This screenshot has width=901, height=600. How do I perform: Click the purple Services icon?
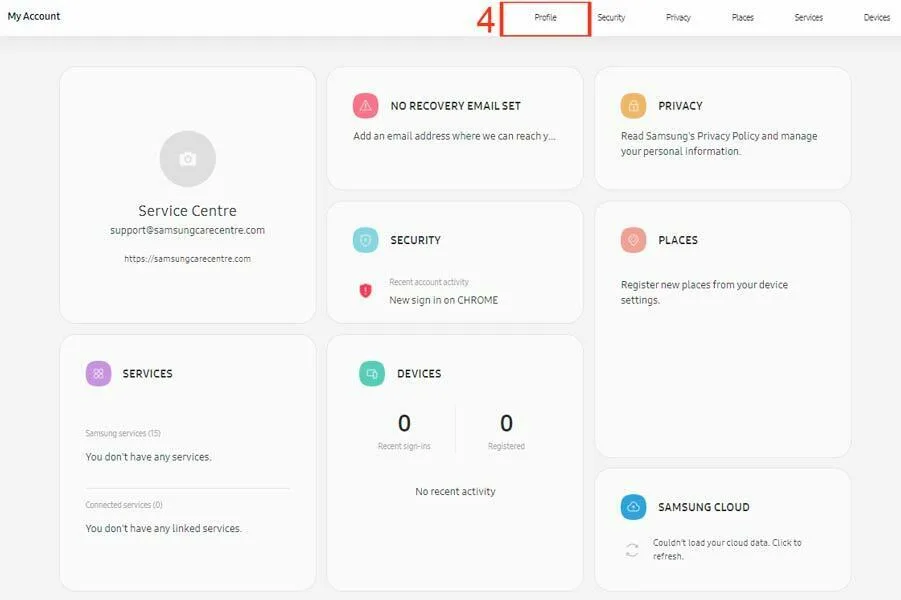point(98,374)
